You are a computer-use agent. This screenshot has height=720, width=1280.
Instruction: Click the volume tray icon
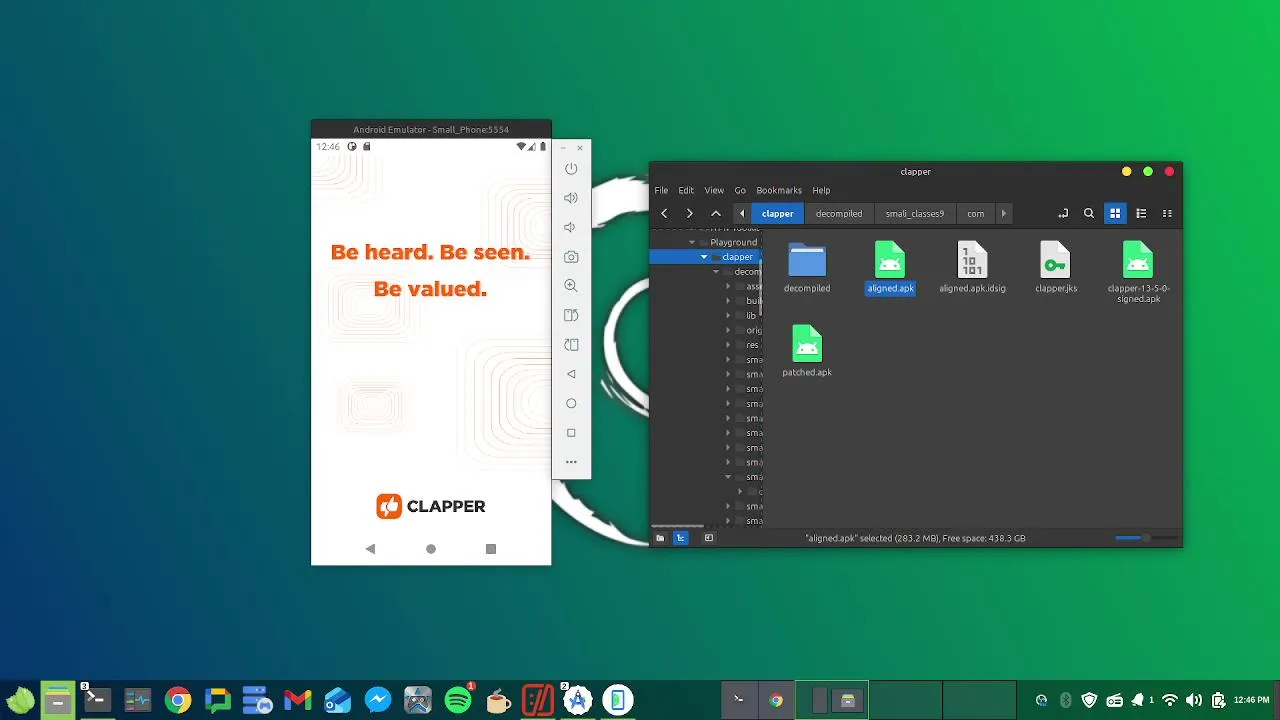pyautogui.click(x=1194, y=700)
